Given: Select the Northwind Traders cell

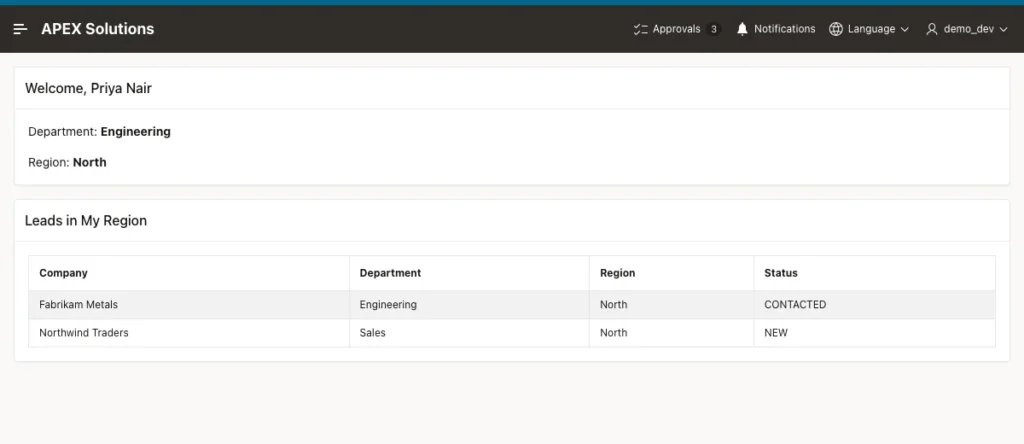Looking at the screenshot, I should point(189,333).
